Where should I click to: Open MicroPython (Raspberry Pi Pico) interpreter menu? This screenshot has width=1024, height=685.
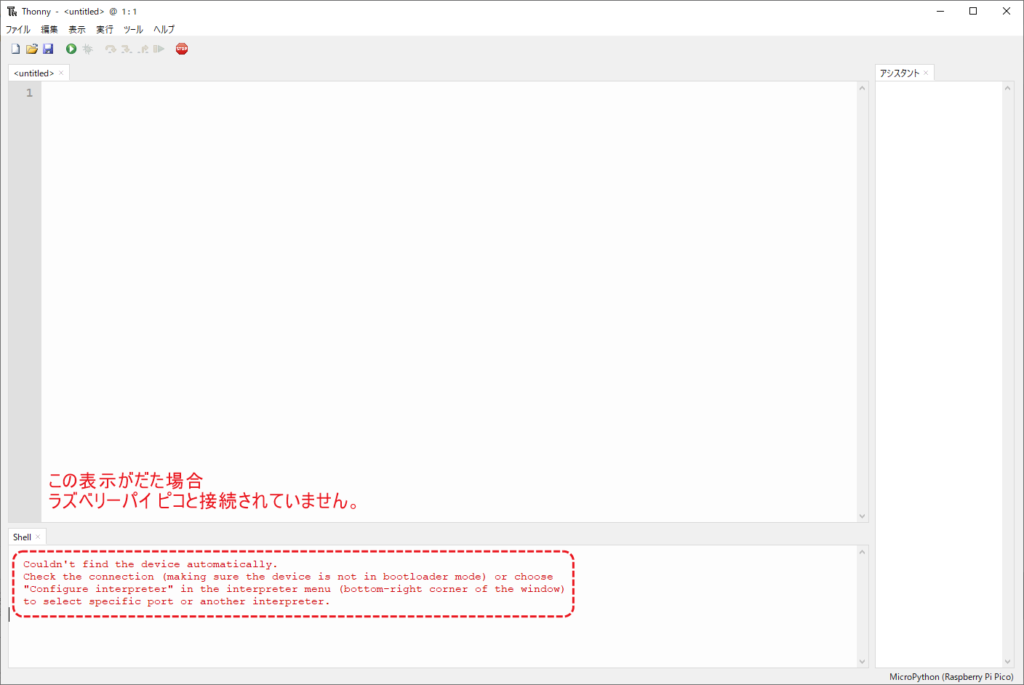pos(951,677)
